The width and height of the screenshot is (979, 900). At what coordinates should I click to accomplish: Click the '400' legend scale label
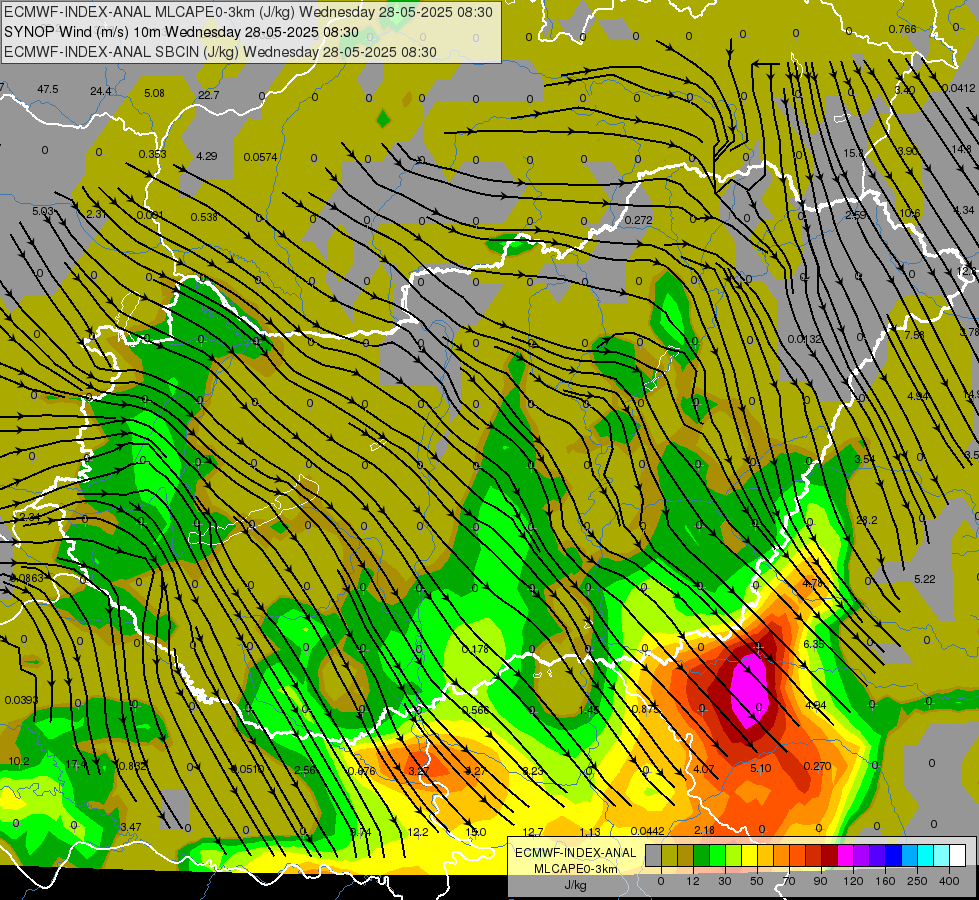pos(949,881)
